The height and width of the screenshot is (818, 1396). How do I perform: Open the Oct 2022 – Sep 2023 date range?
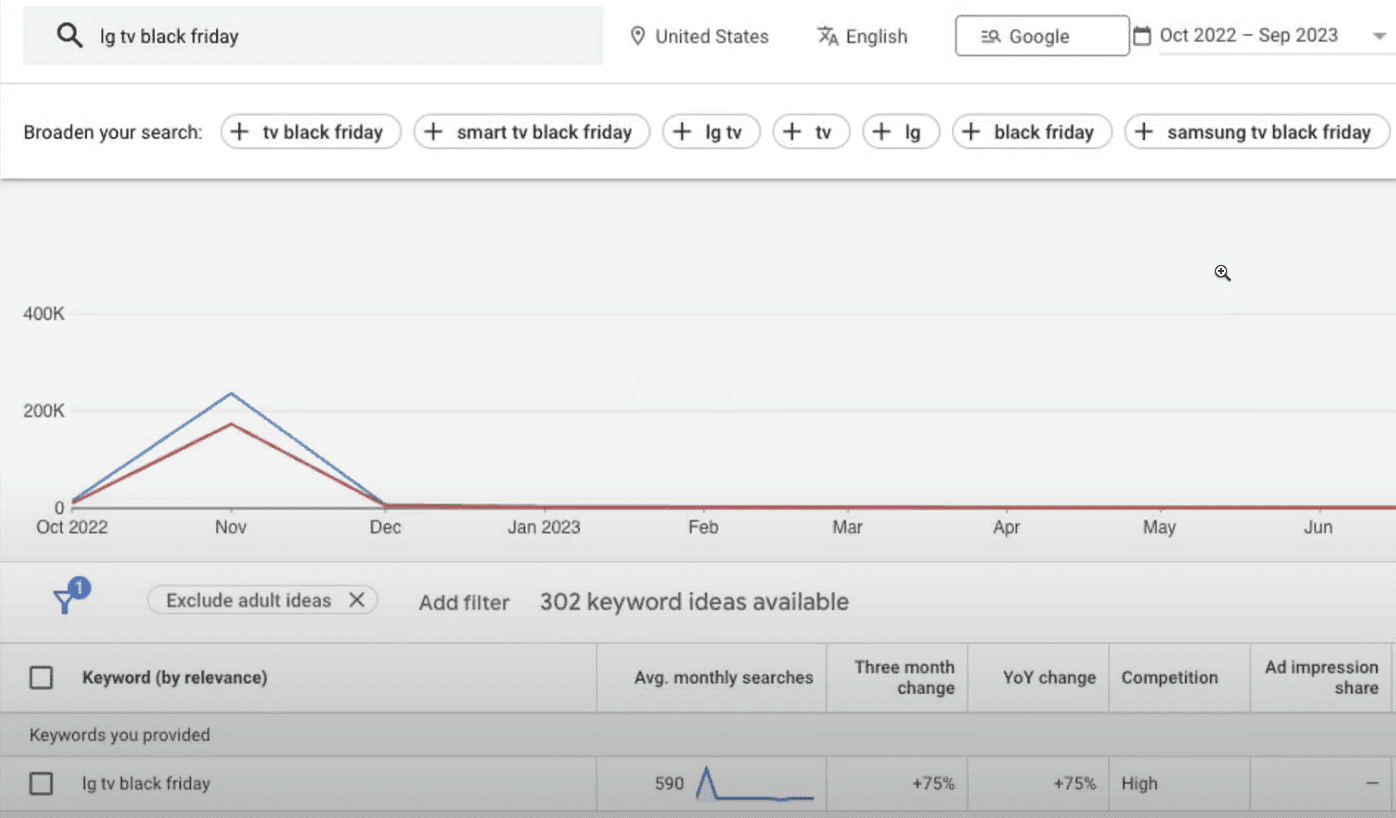click(x=1248, y=35)
